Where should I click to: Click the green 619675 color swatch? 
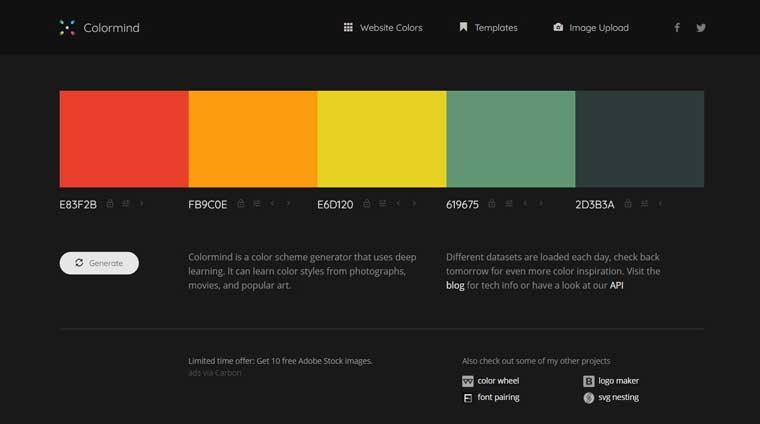(510, 139)
